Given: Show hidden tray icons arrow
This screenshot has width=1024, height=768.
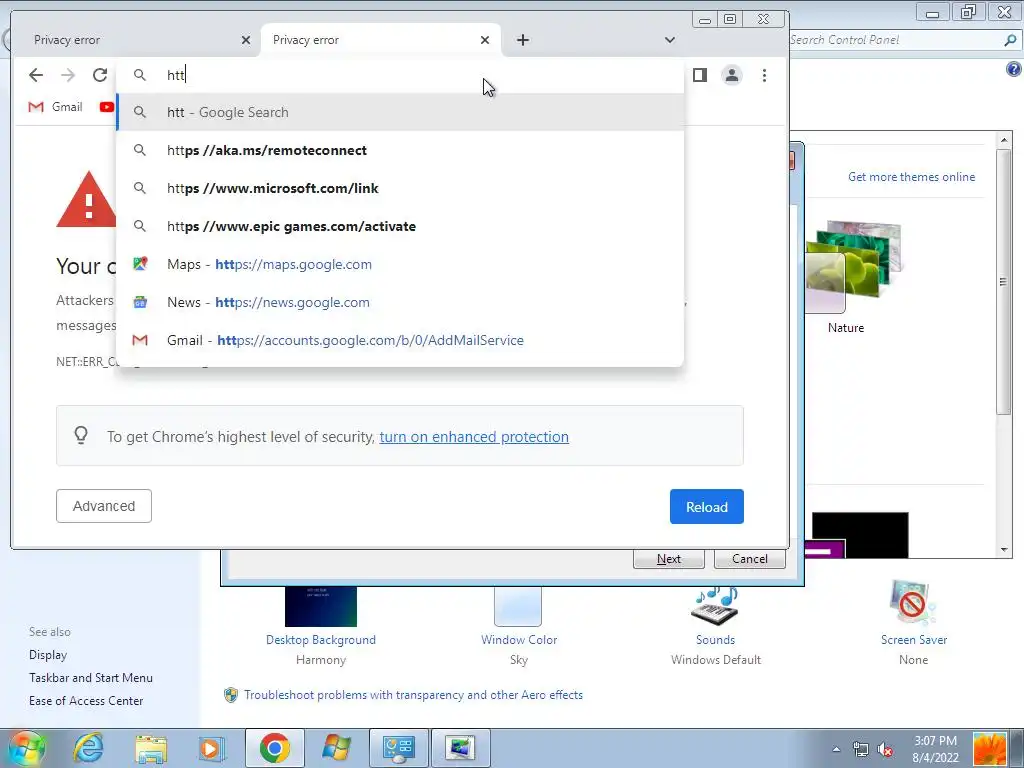Looking at the screenshot, I should [x=836, y=749].
